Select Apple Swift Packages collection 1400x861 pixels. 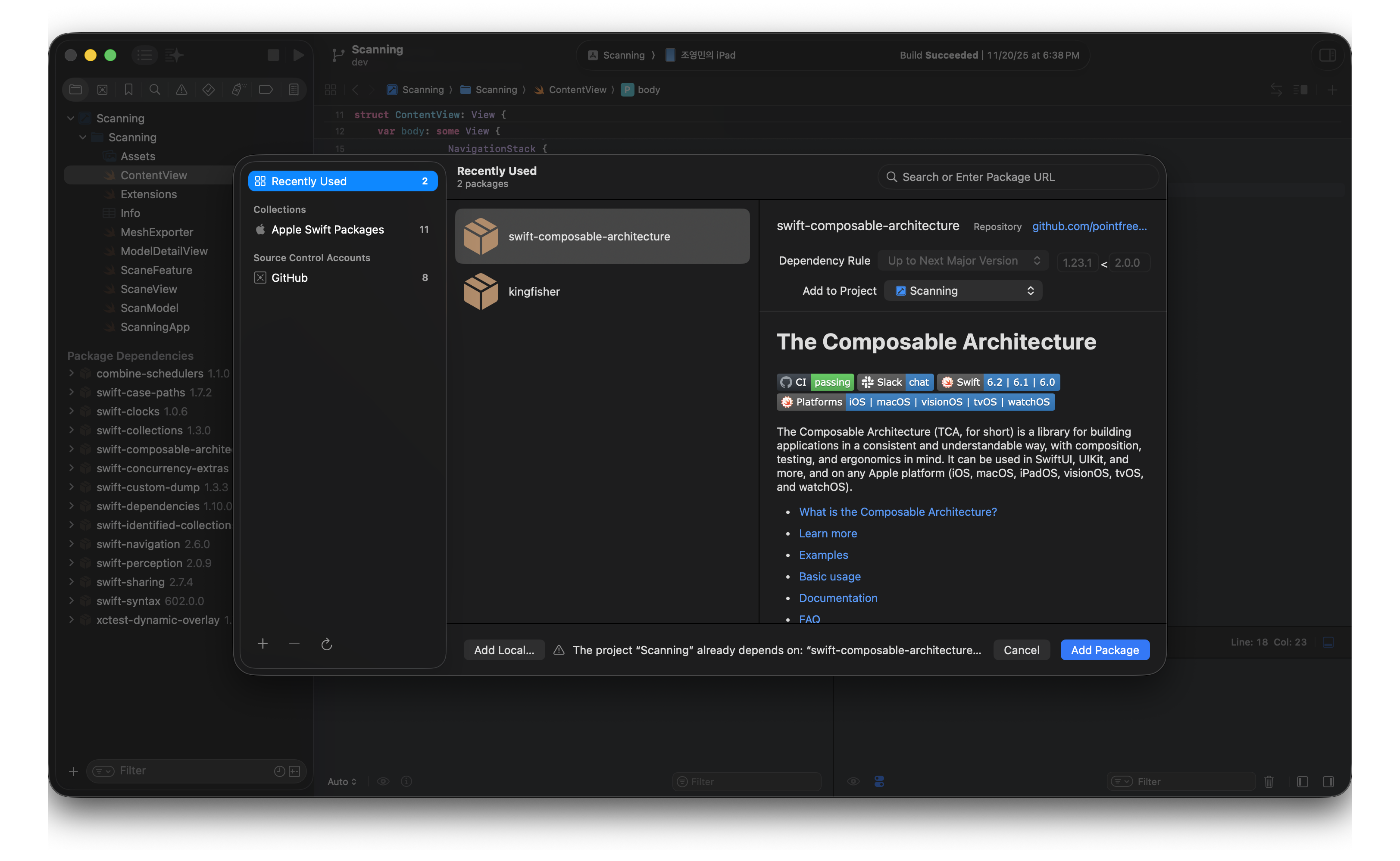(x=328, y=230)
